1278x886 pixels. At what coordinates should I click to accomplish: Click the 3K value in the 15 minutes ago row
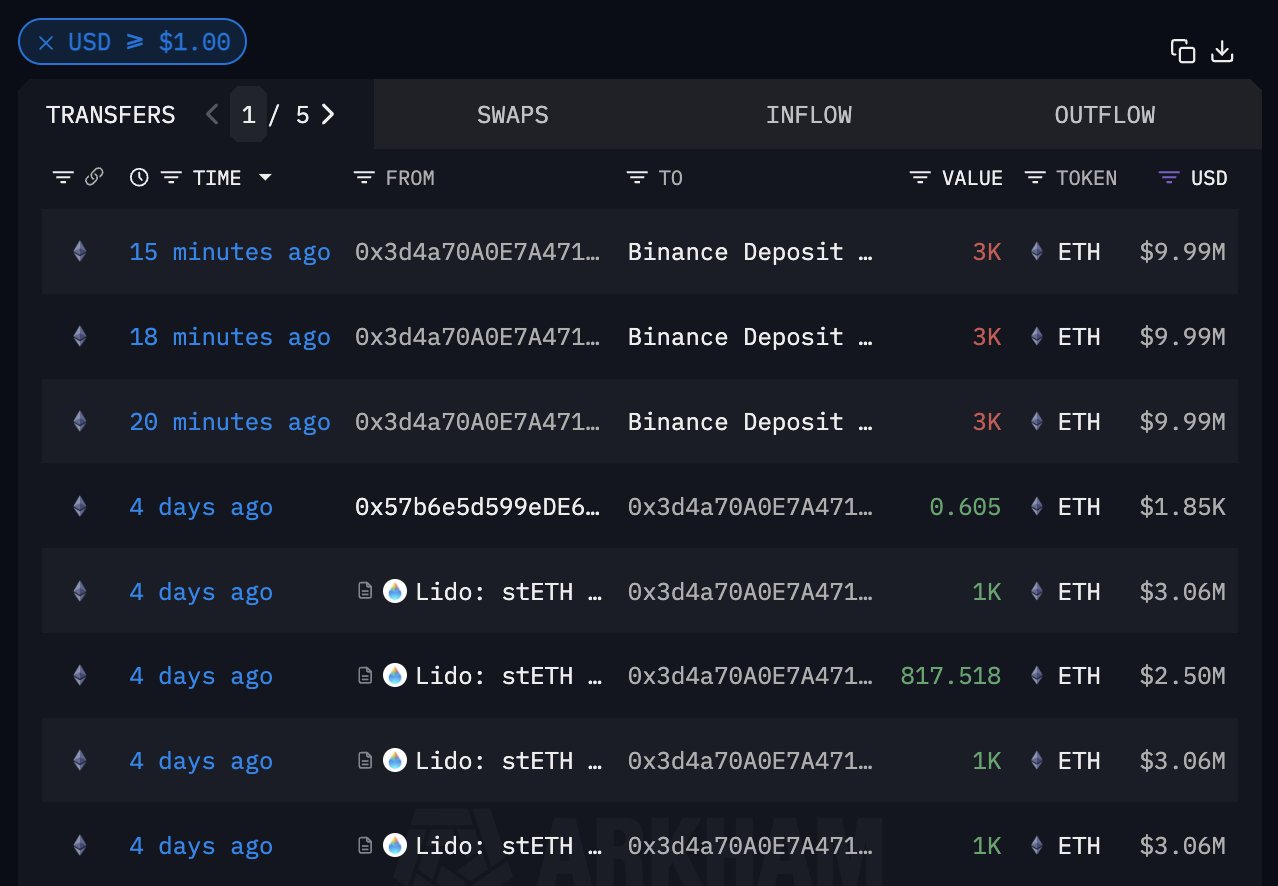pyautogui.click(x=987, y=252)
